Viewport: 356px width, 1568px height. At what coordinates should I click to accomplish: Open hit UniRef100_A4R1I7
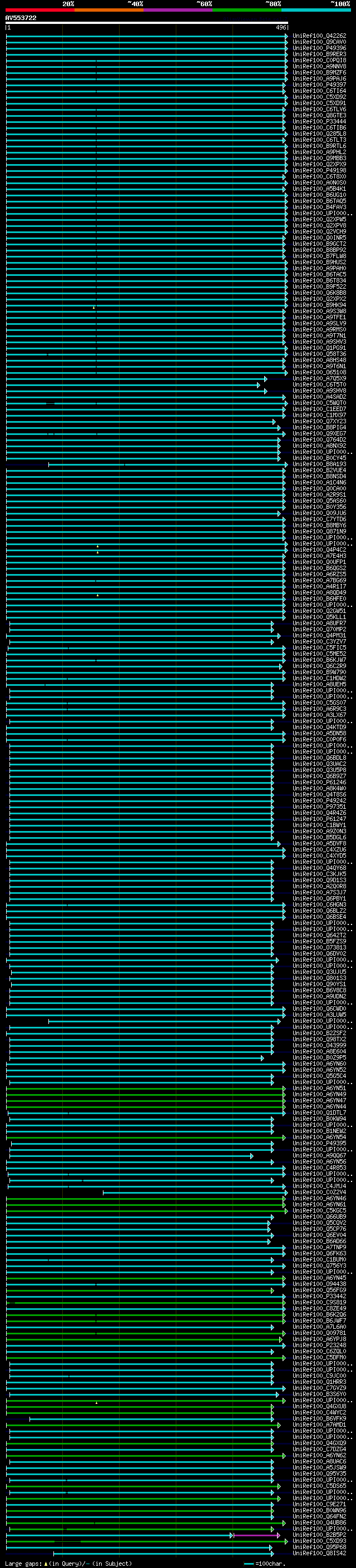319,586
